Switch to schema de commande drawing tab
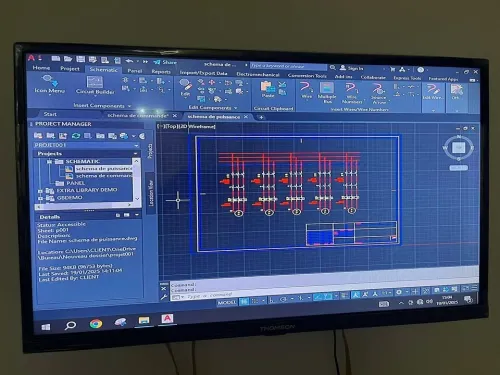The width and height of the screenshot is (500, 375). 138,115
